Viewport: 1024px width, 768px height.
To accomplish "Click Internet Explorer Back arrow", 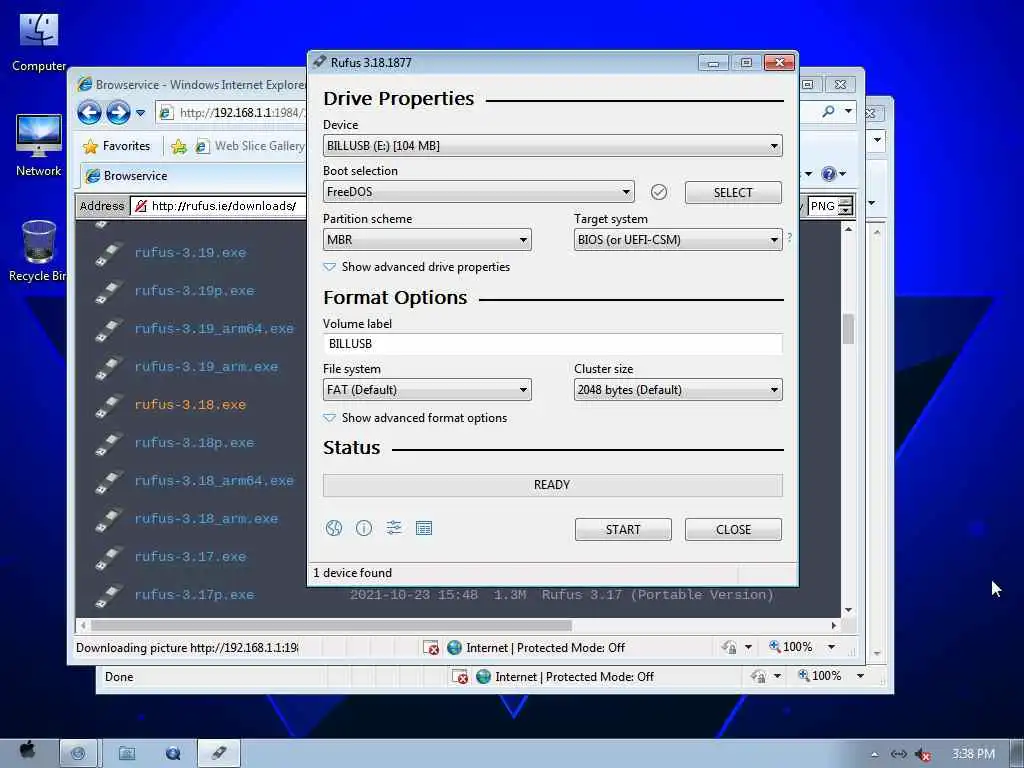I will [x=89, y=113].
